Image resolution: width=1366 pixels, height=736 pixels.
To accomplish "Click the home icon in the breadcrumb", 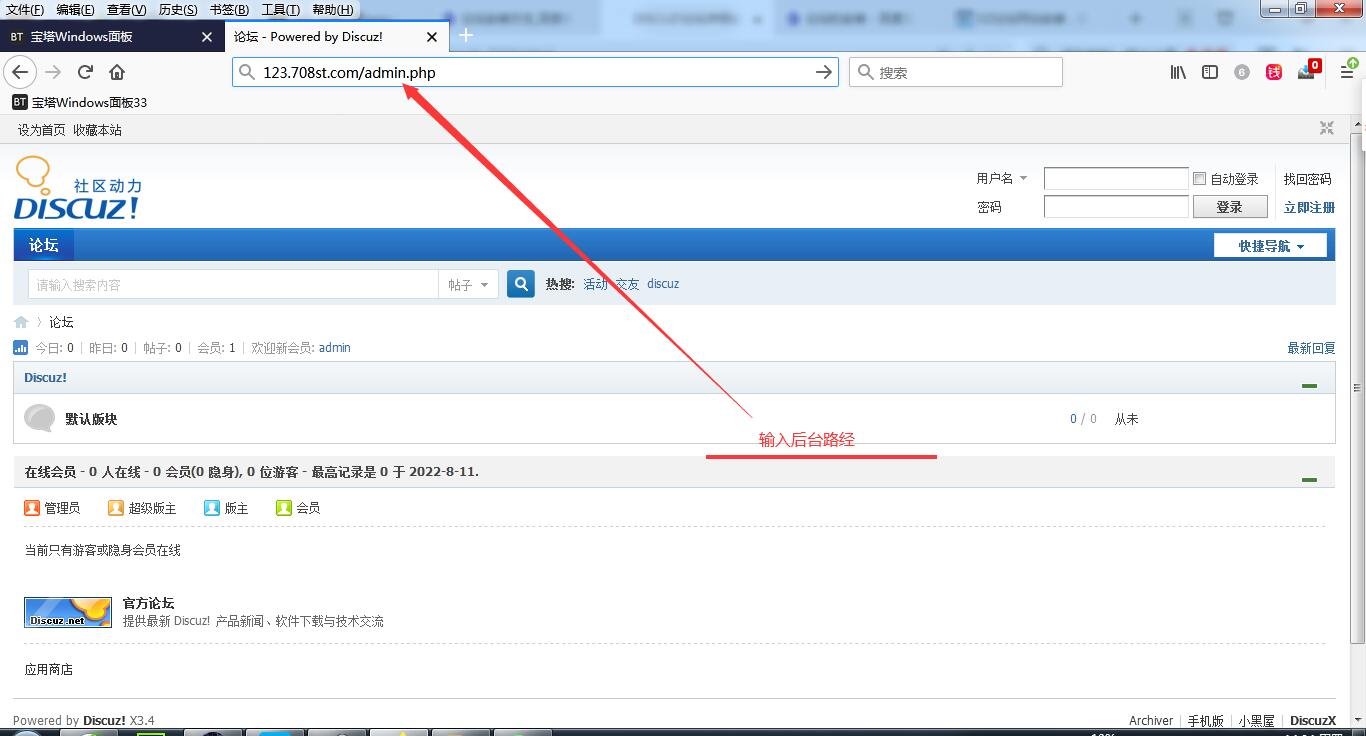I will [x=21, y=322].
